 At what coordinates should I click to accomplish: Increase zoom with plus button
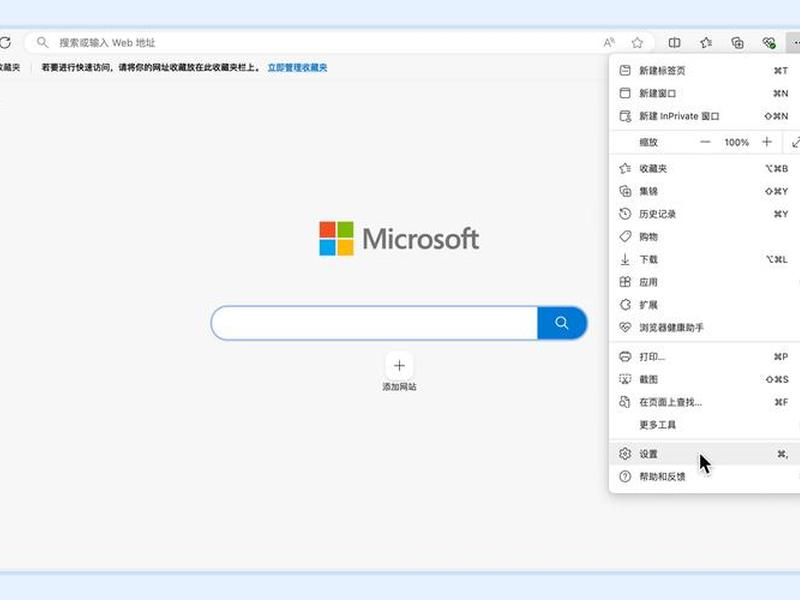tap(767, 142)
